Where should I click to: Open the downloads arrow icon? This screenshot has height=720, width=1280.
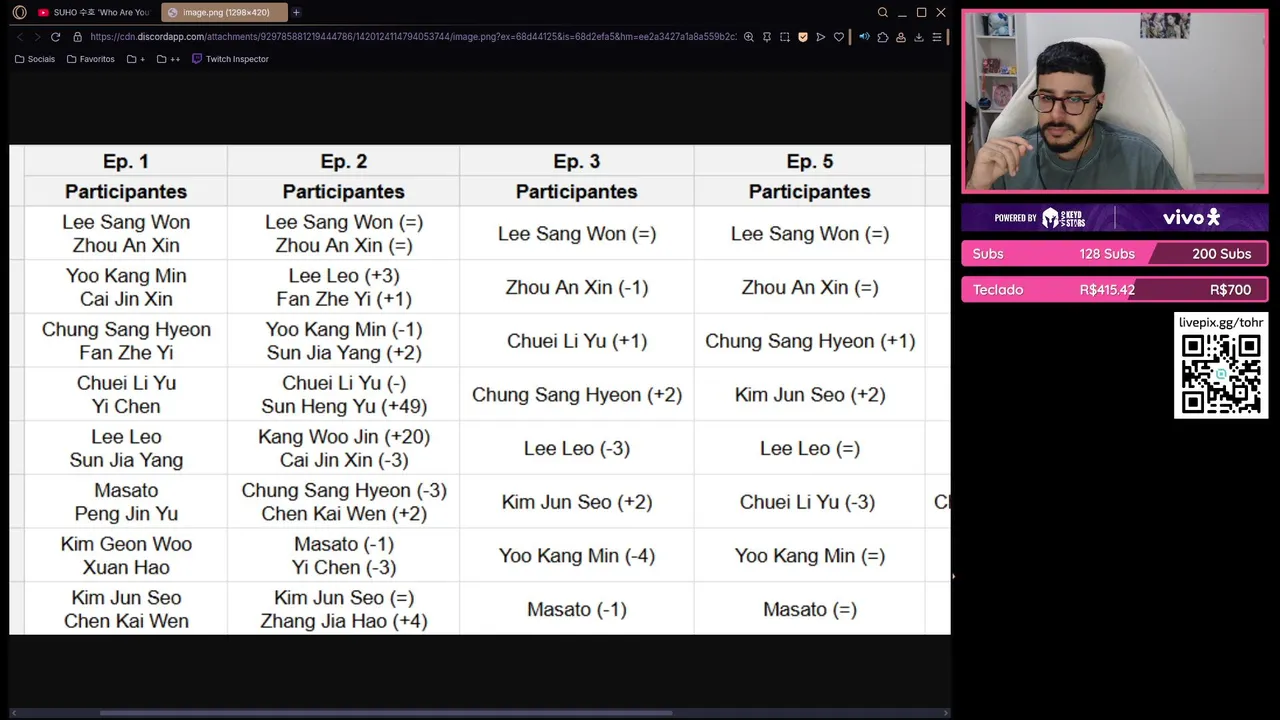(918, 37)
